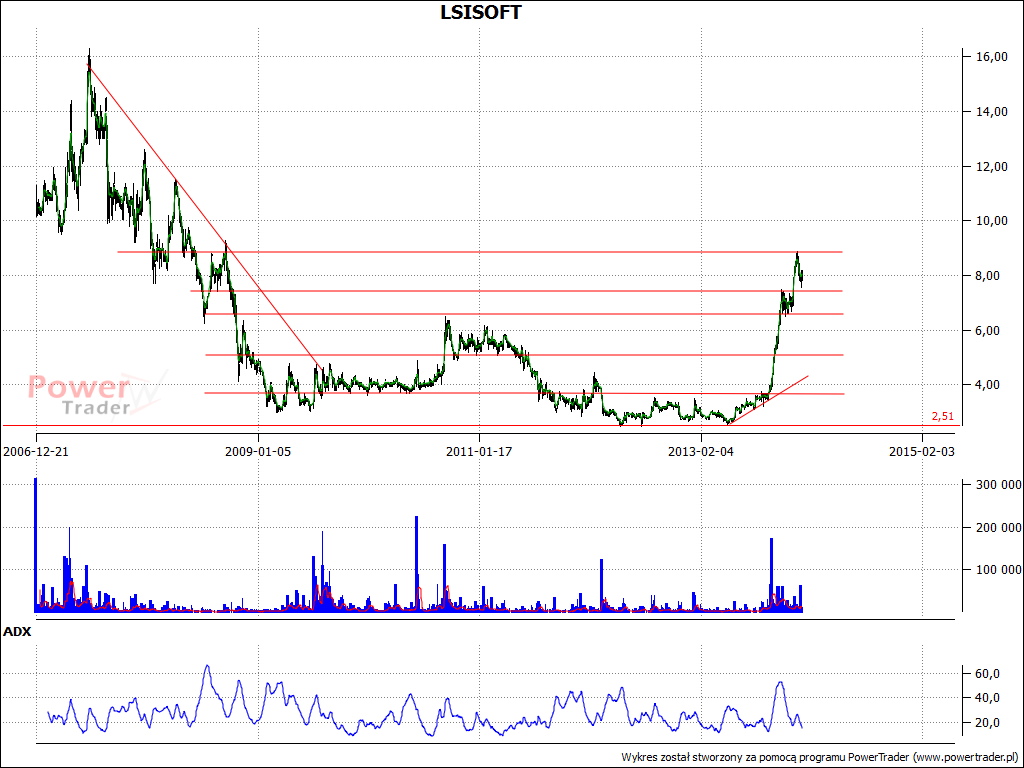Click the 2006-12-21 date label
Screen dimensions: 1024x768
tap(36, 451)
